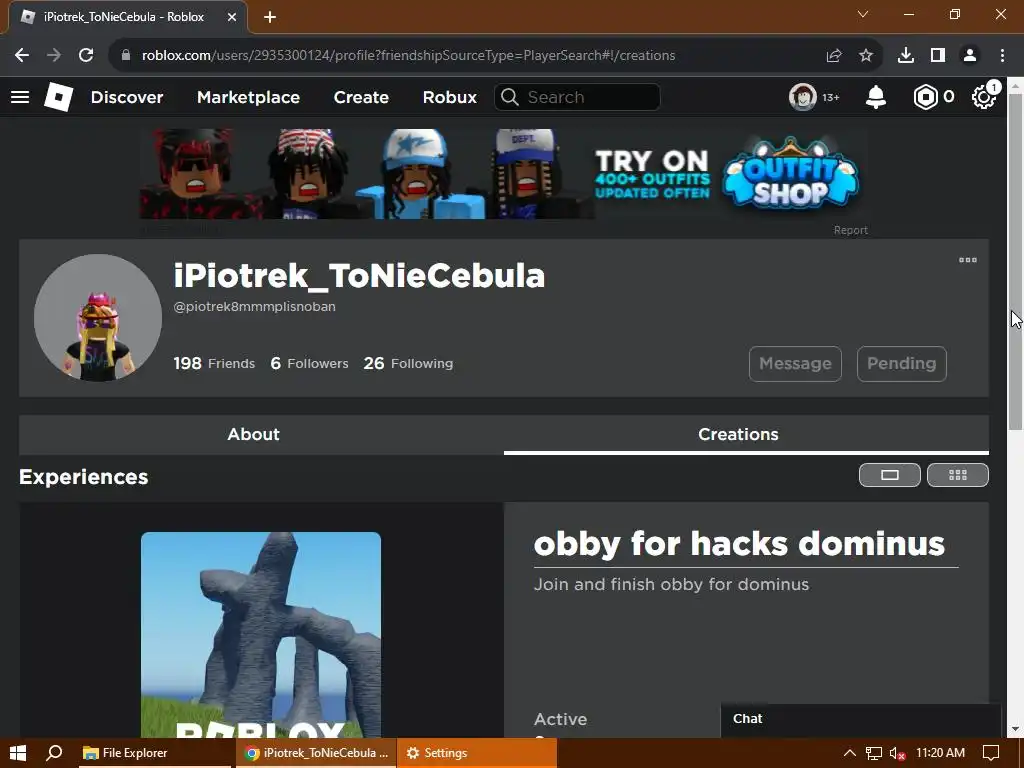Open the obby for hacks dominus title

[739, 544]
